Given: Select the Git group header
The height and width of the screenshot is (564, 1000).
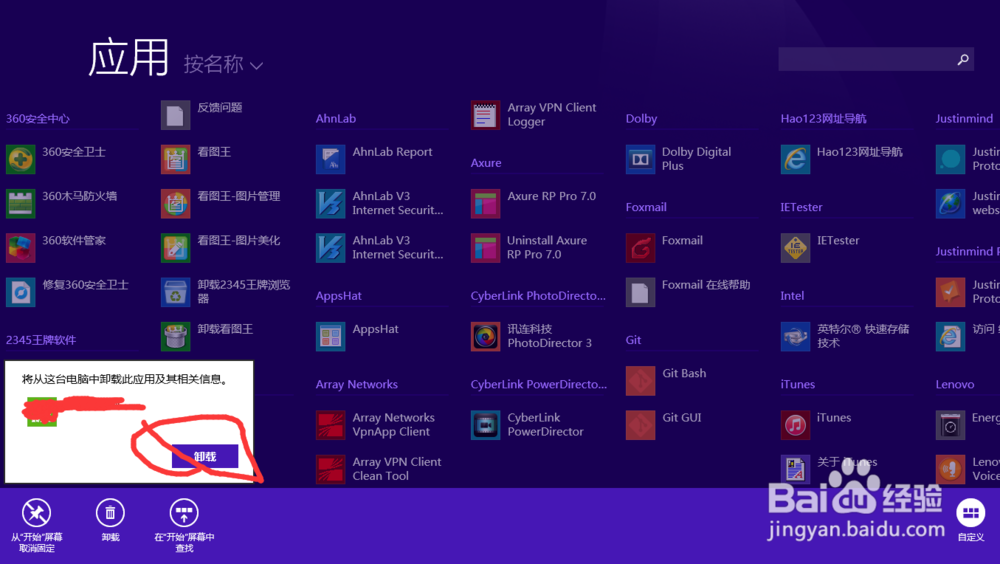Looking at the screenshot, I should (633, 340).
